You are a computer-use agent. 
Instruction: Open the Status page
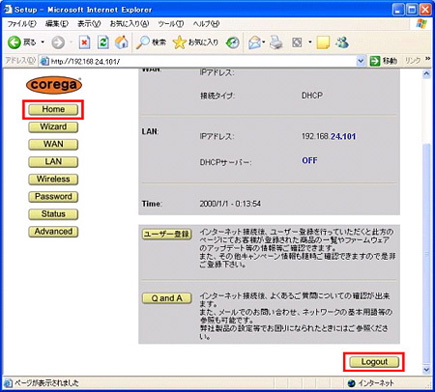[x=53, y=214]
